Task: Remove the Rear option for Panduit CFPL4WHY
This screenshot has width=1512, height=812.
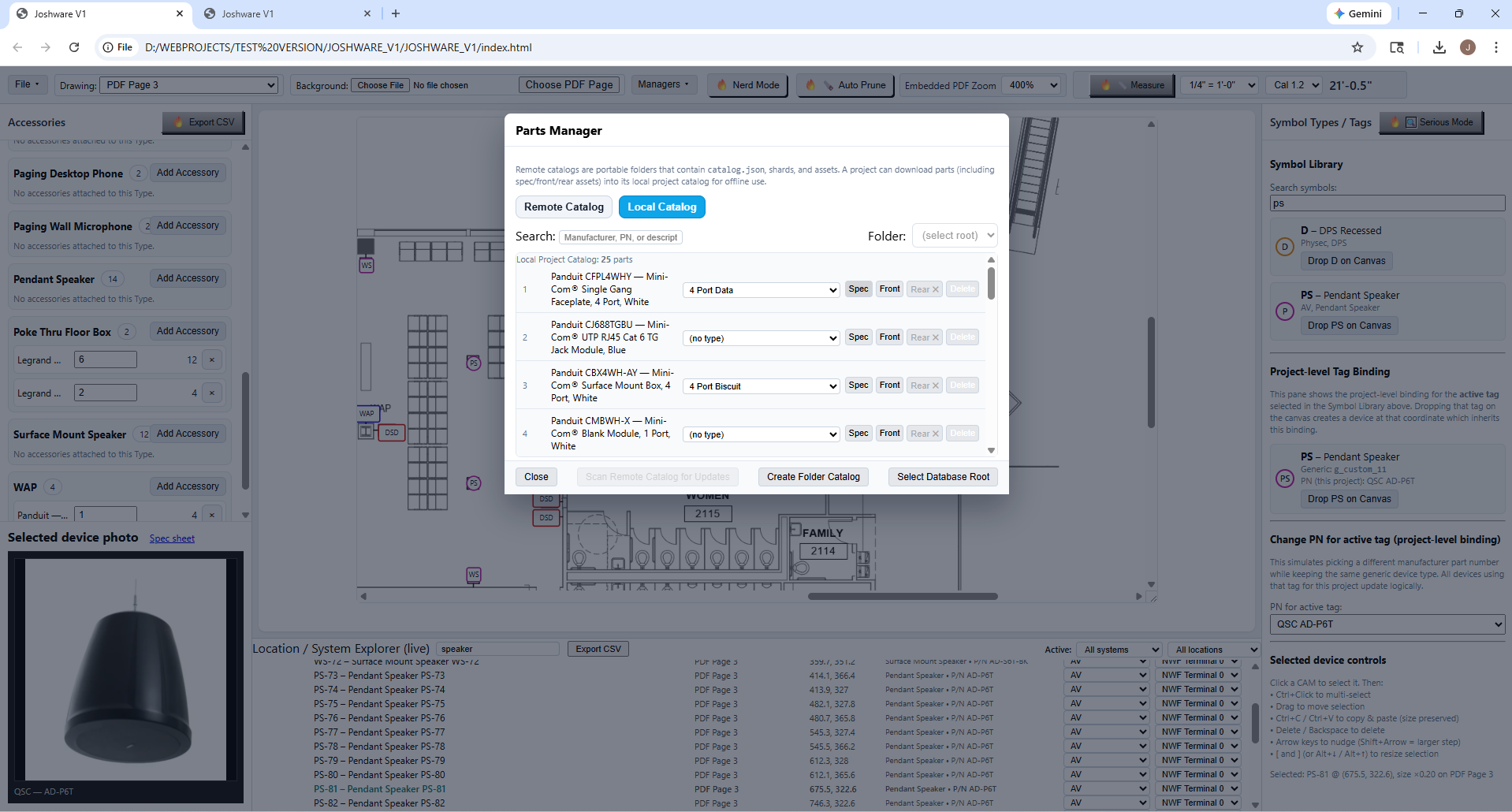Action: tap(923, 289)
